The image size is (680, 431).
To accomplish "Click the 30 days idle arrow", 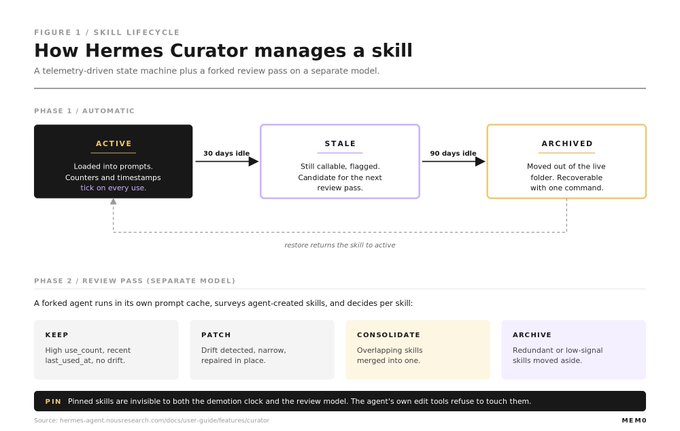I will point(227,161).
